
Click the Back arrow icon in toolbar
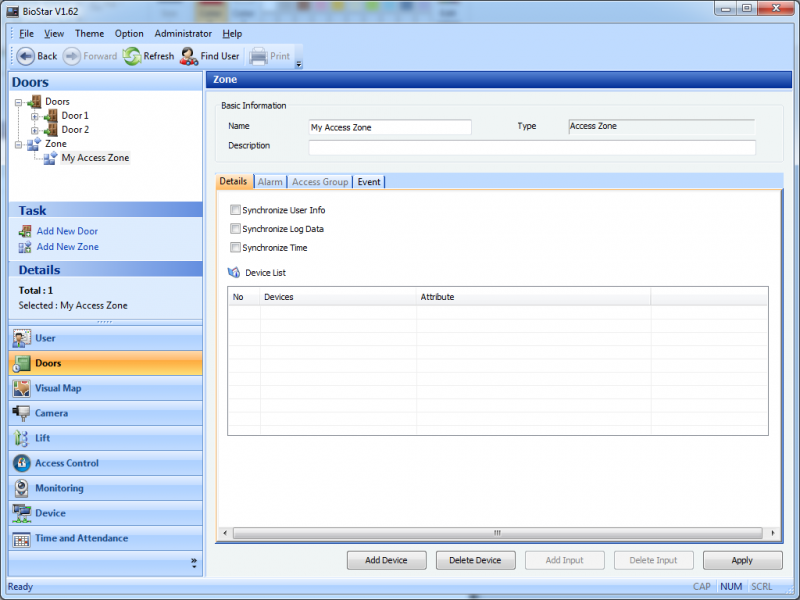point(26,56)
